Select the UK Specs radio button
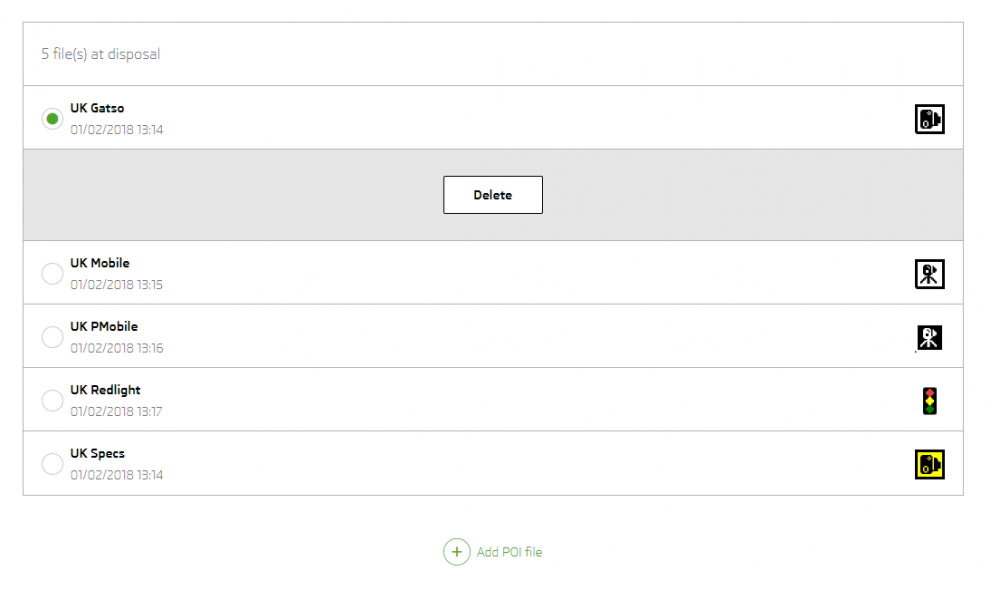1000x590 pixels. 52,464
